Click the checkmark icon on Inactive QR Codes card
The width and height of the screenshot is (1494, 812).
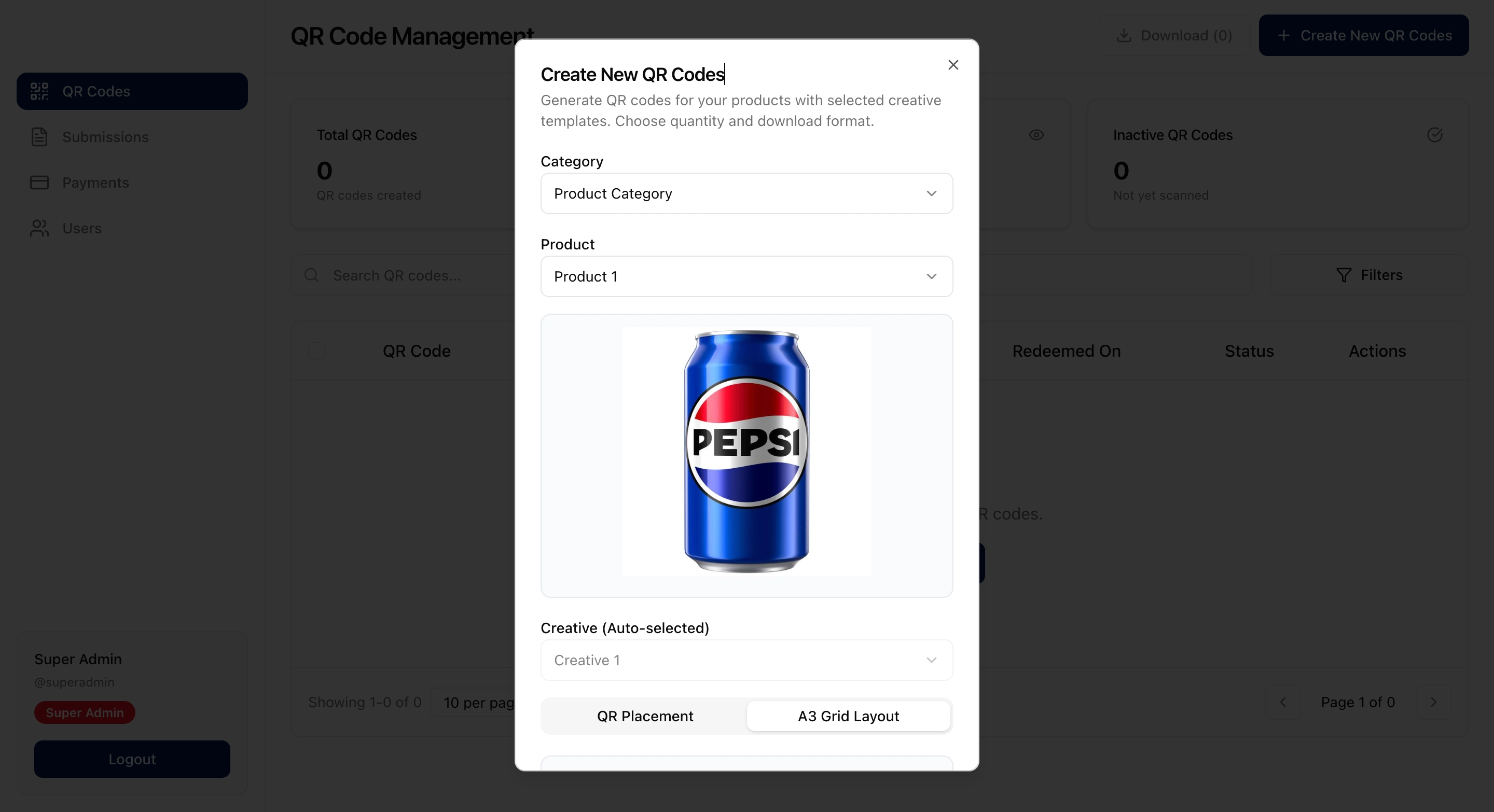(x=1435, y=135)
